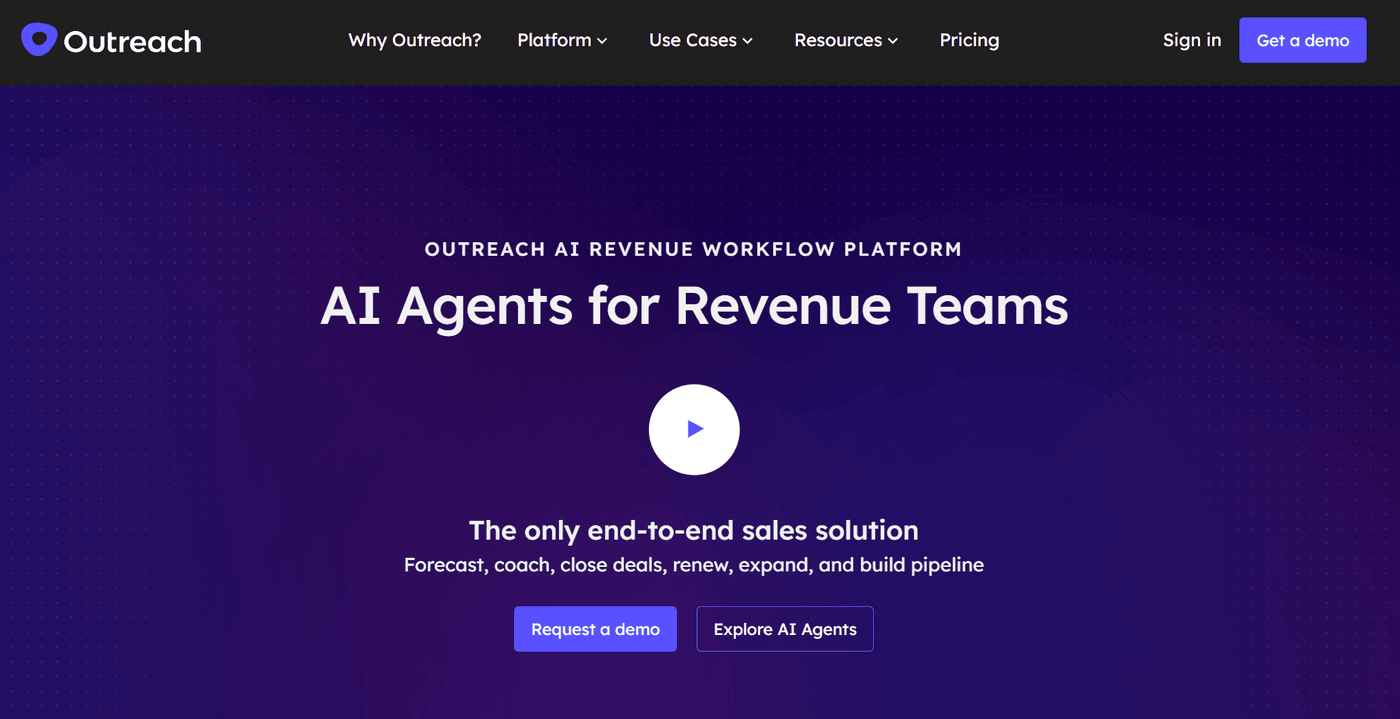Click the Outreach wordmark text
Screen dimensions: 1400x719
point(133,41)
